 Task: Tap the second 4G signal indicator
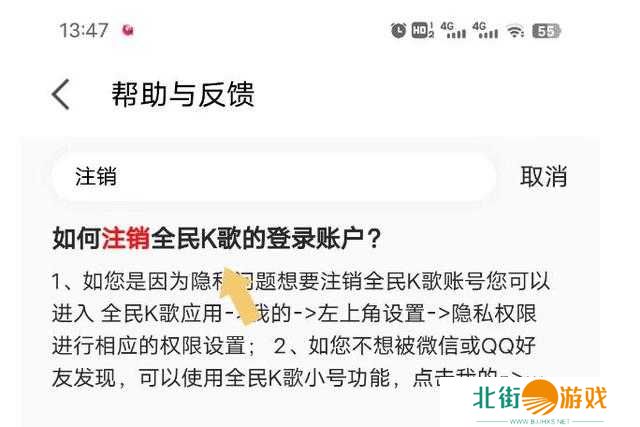point(485,31)
